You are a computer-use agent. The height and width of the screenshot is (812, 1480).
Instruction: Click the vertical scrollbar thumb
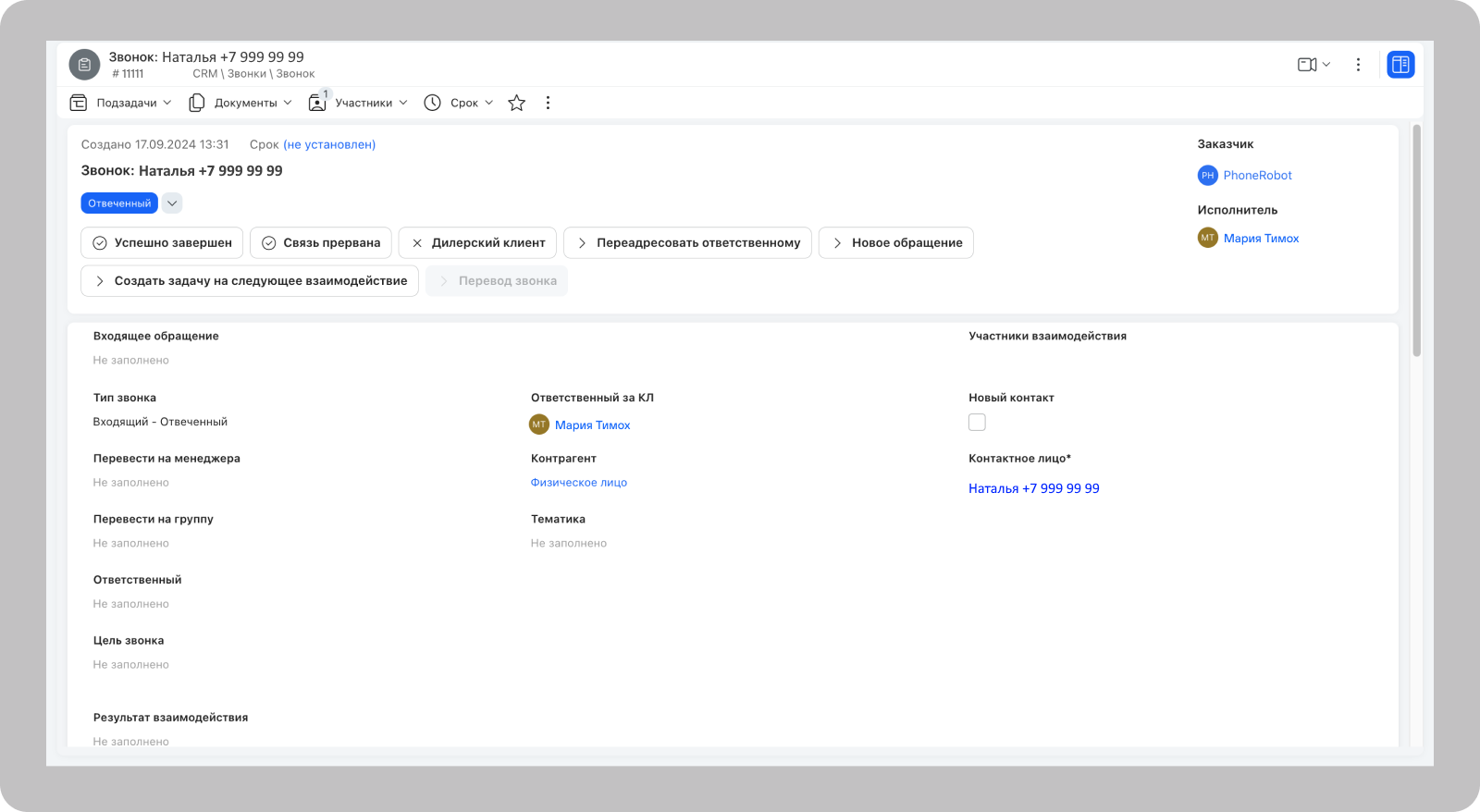1416,240
